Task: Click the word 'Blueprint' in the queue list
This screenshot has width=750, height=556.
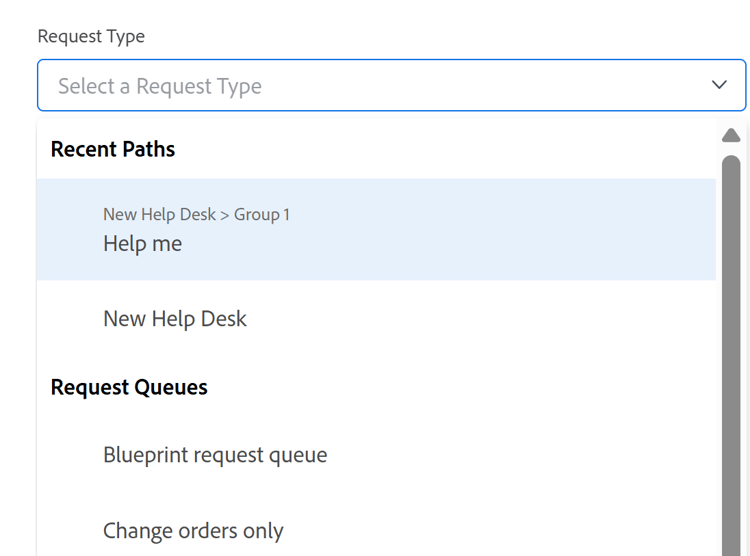Action: coord(148,455)
